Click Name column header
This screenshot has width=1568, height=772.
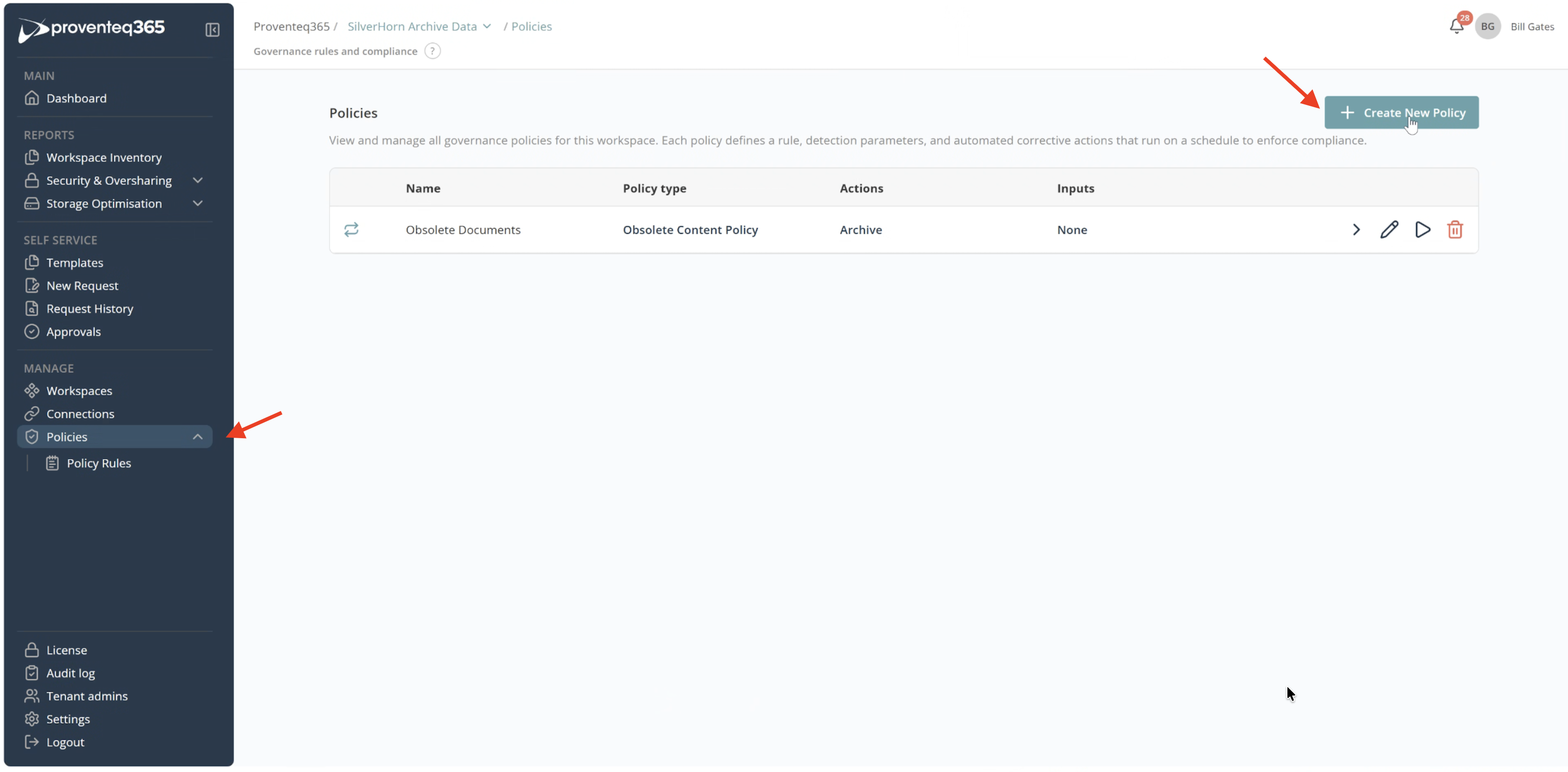click(423, 188)
